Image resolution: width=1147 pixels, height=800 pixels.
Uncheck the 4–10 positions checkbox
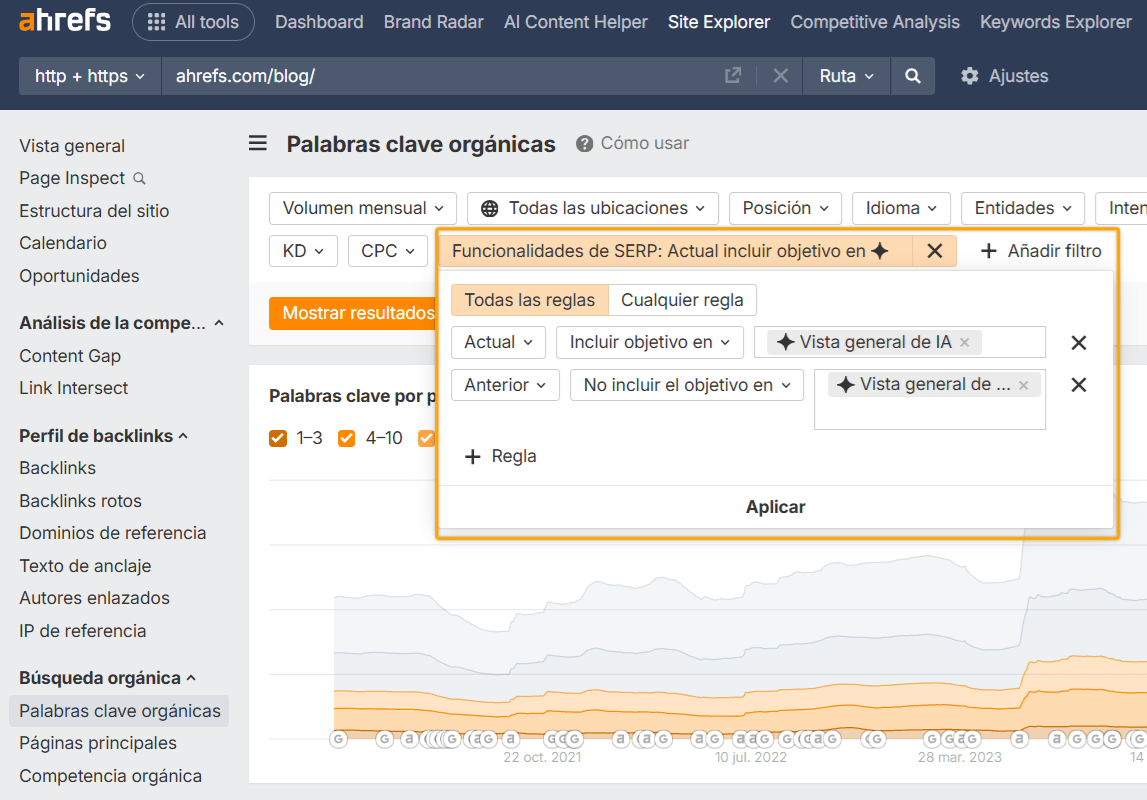[346, 438]
